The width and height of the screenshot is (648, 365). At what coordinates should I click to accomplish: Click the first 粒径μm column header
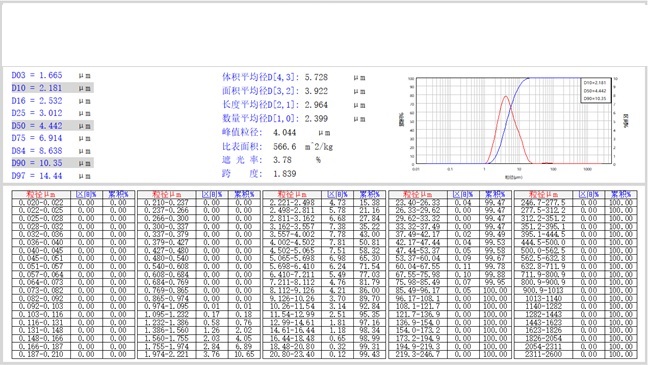point(41,194)
